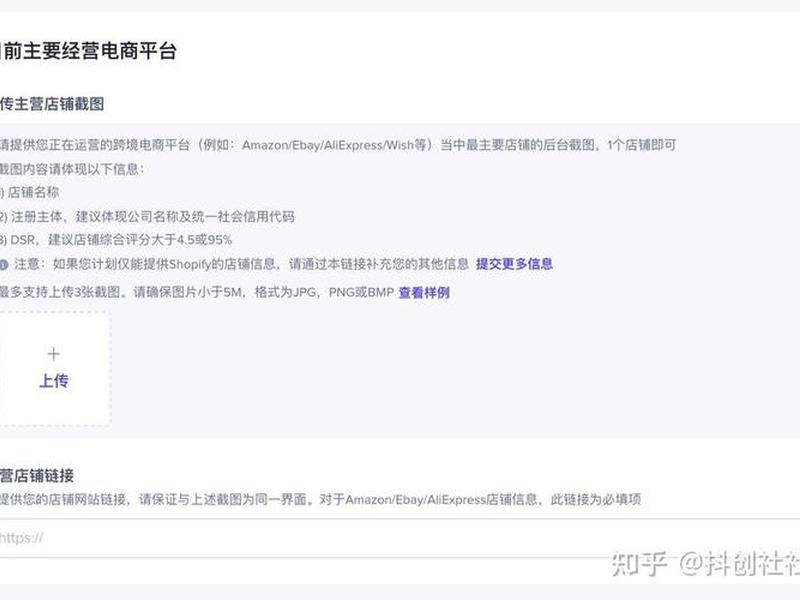The width and height of the screenshot is (800, 600).
Task: Focus the https:// store link field
Action: 400,538
